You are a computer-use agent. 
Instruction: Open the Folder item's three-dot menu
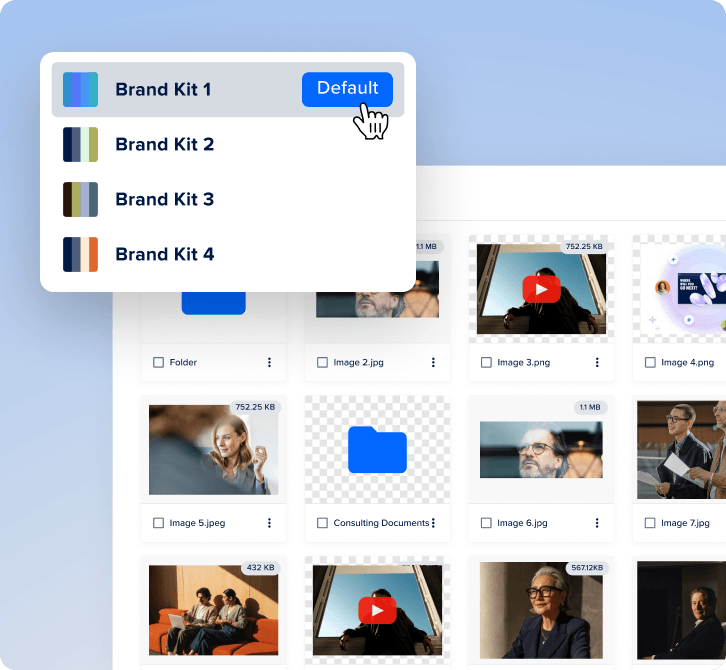tap(269, 362)
